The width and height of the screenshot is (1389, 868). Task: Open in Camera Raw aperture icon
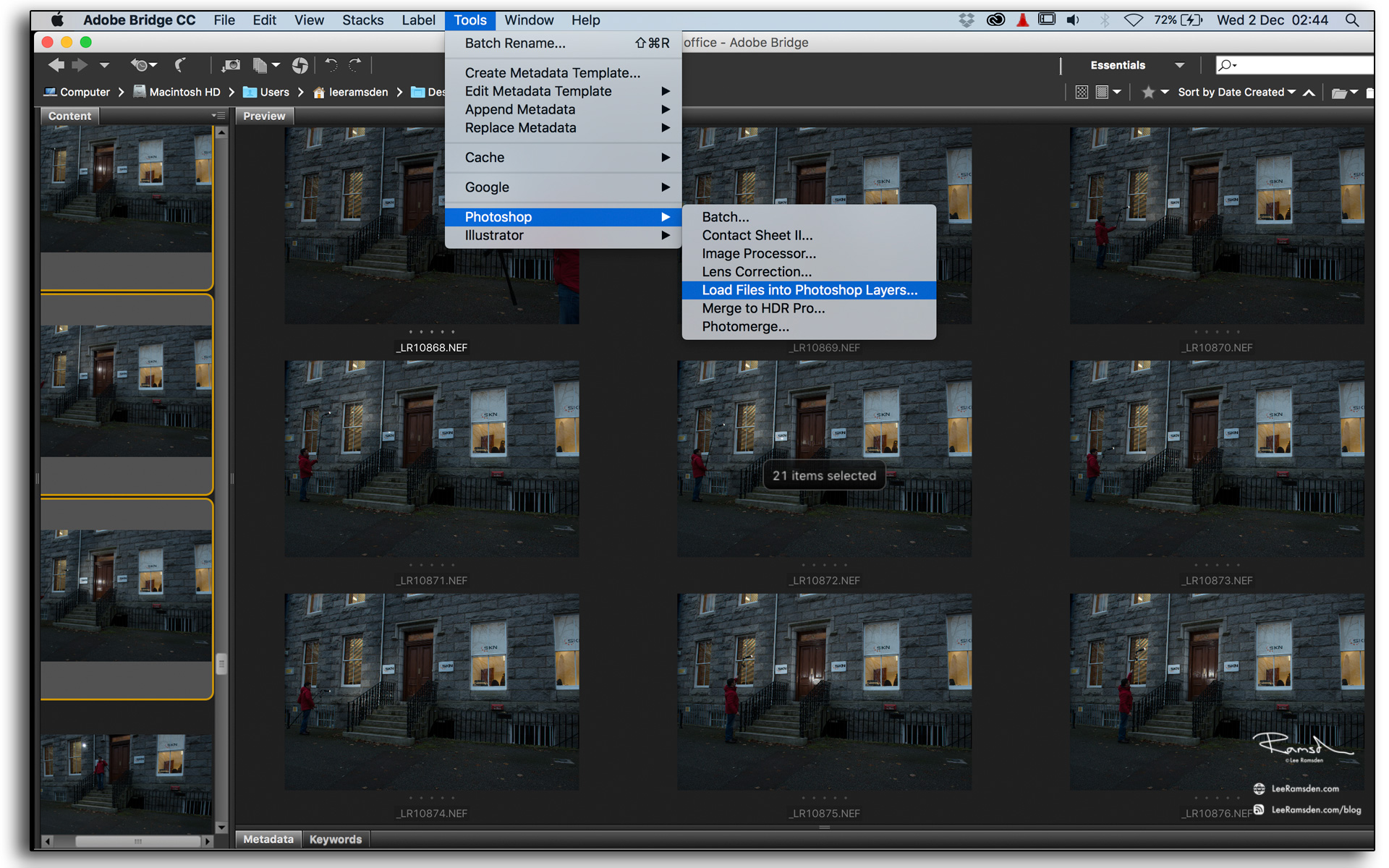tap(300, 66)
